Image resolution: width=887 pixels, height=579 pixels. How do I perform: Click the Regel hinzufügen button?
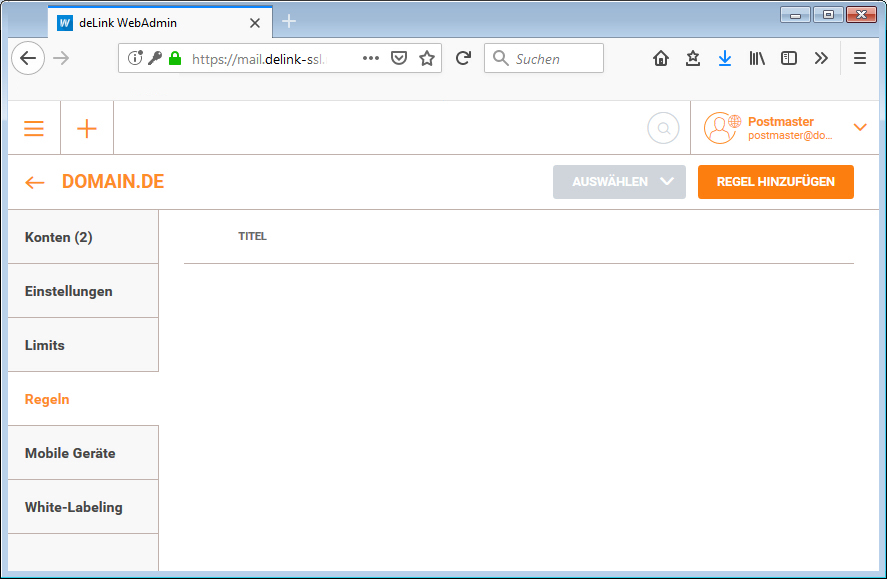click(x=775, y=182)
